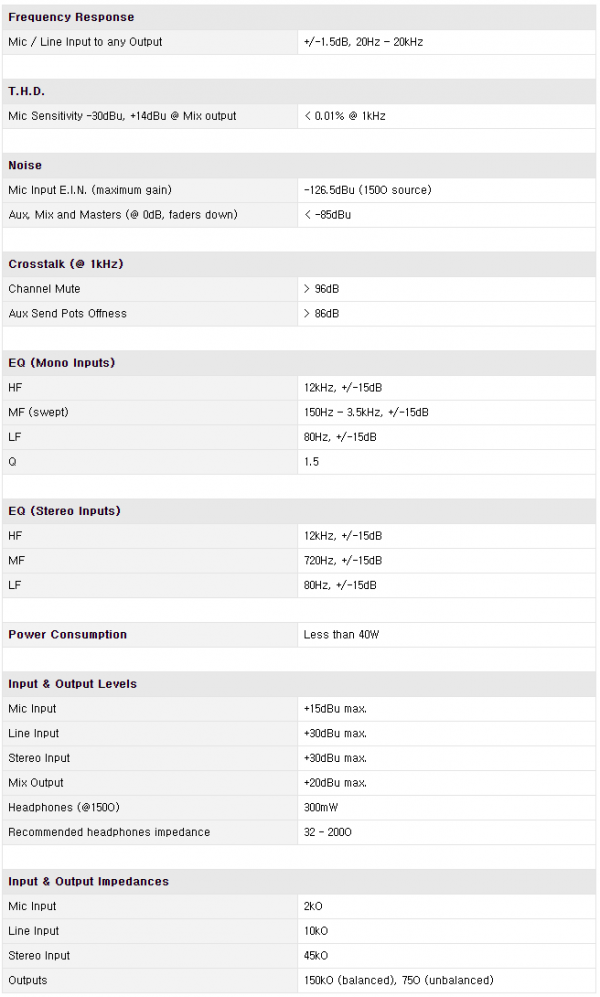The image size is (600, 997).
Task: Select the '< 0.01% @ 1kHz' value
Action: point(344,116)
